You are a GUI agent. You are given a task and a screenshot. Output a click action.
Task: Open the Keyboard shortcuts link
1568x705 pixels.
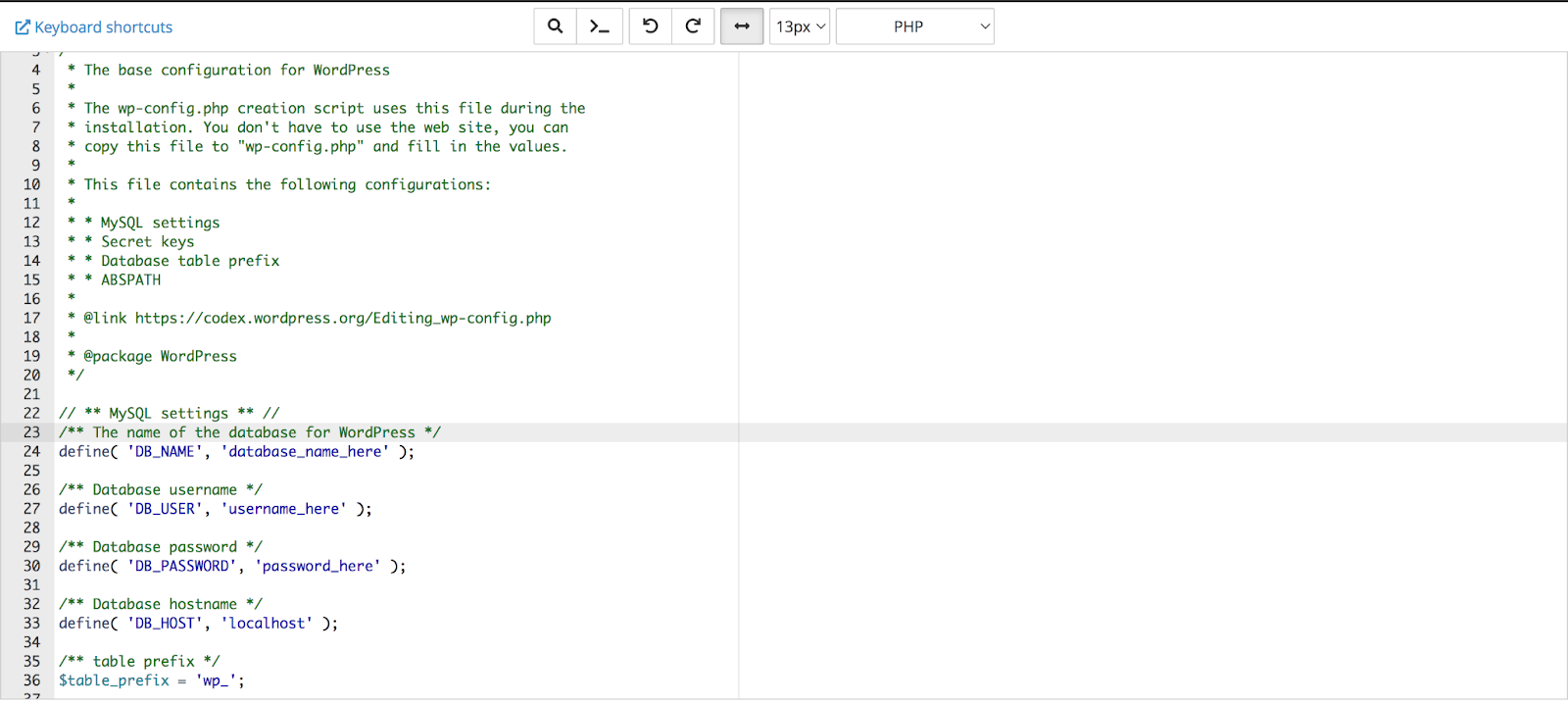(94, 27)
